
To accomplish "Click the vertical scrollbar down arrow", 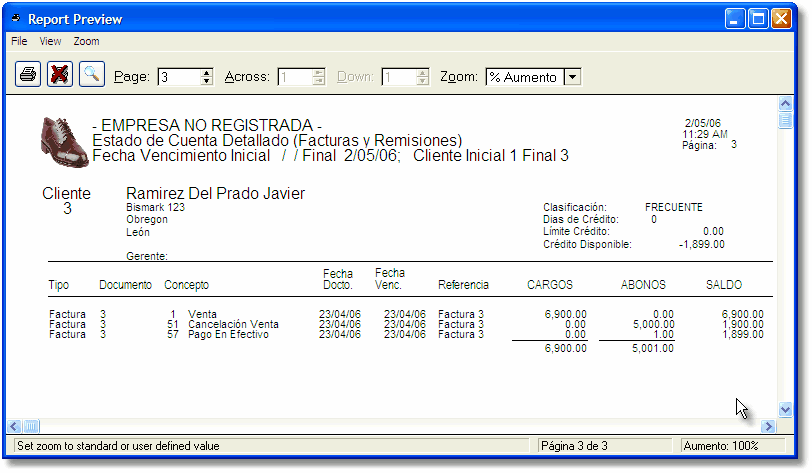I will pyautogui.click(x=785, y=409).
